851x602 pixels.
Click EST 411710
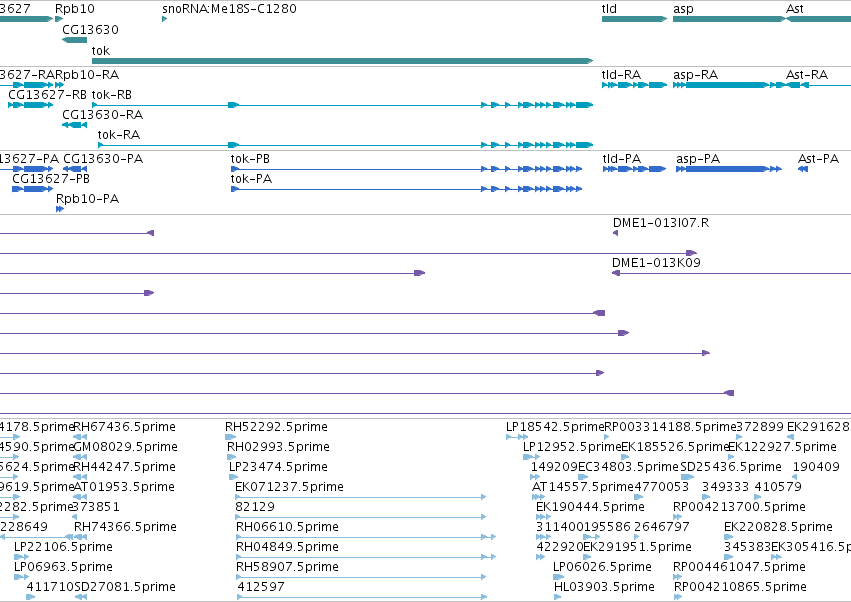coord(50,587)
